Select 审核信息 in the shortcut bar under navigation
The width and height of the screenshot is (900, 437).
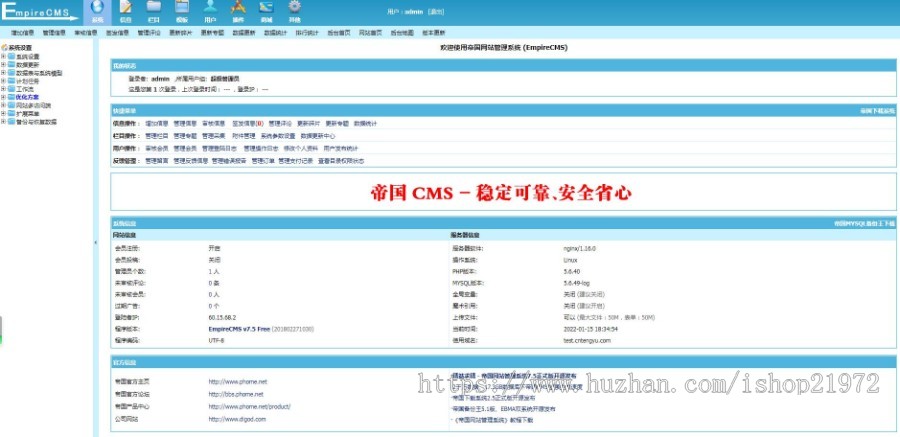tap(86, 33)
